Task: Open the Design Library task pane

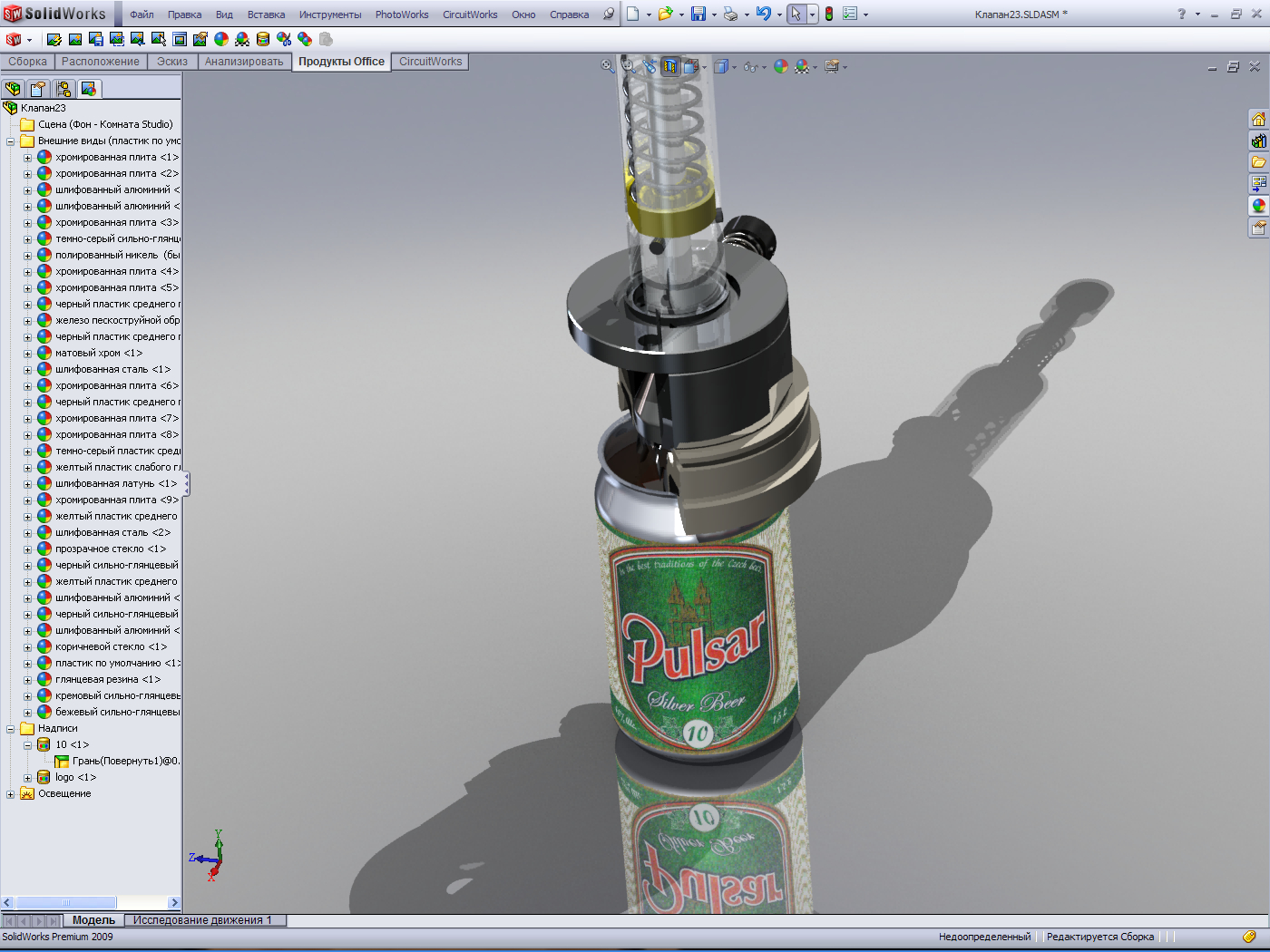Action: 1259,141
